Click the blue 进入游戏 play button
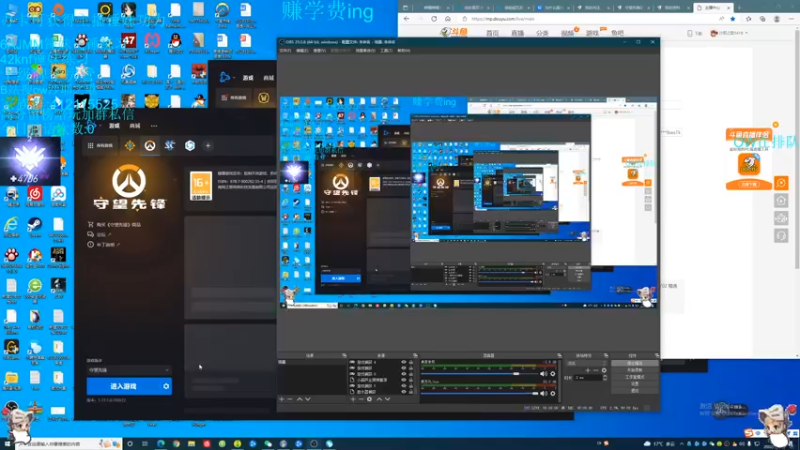Image resolution: width=800 pixels, height=450 pixels. pos(123,386)
